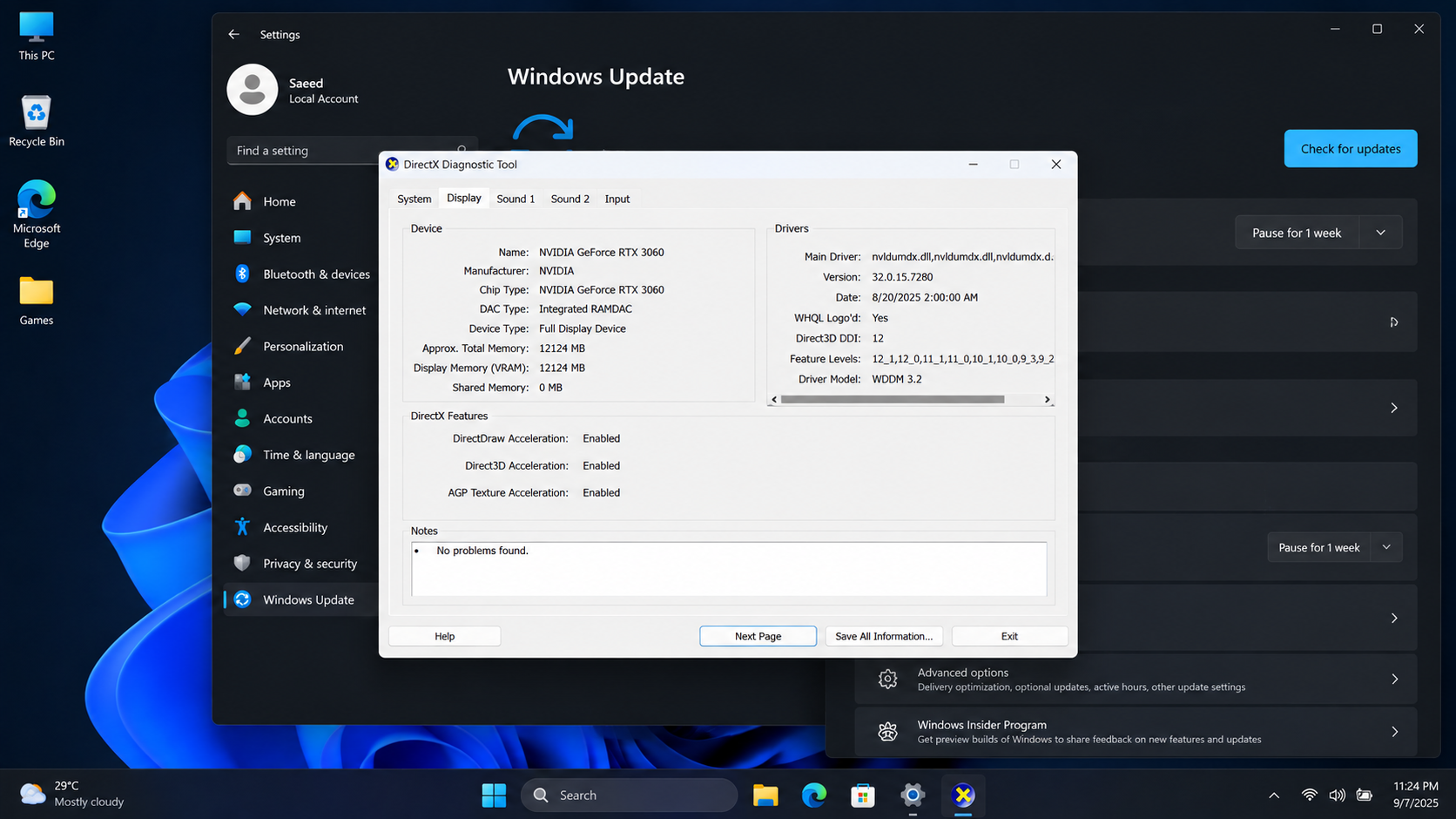Image resolution: width=1456 pixels, height=819 pixels.
Task: Click the DirectX Diagnostic Tool taskbar icon
Action: point(963,795)
